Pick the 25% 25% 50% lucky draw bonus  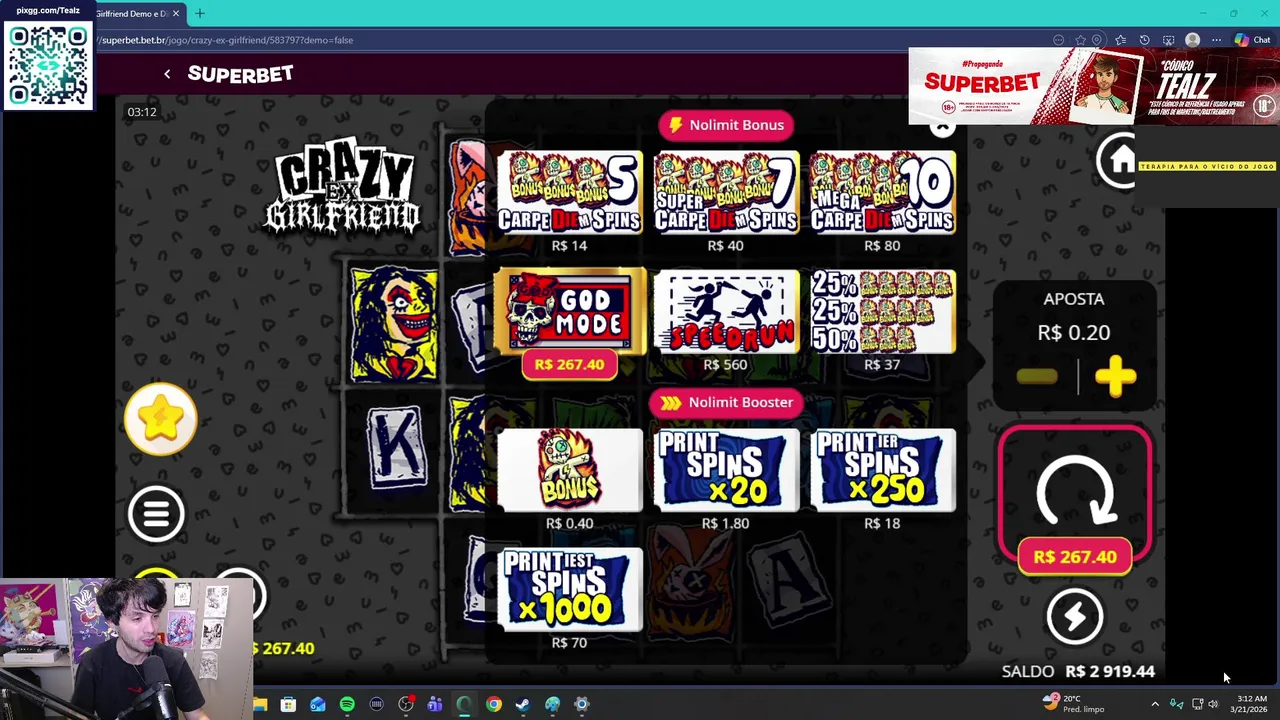[883, 311]
